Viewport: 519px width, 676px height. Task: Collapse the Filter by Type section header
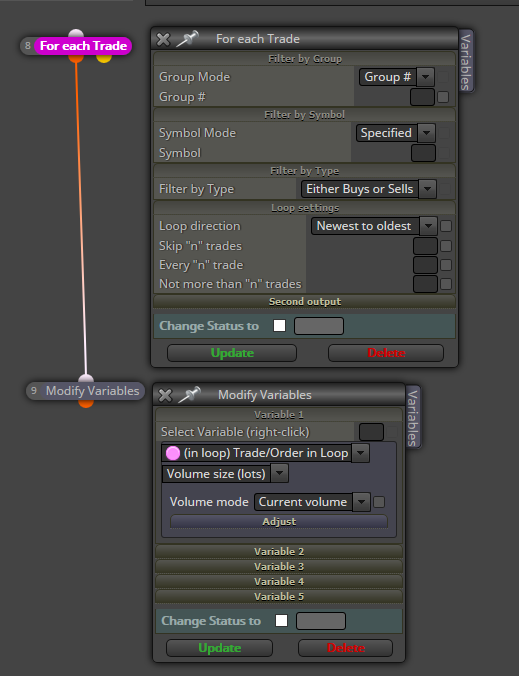304,171
